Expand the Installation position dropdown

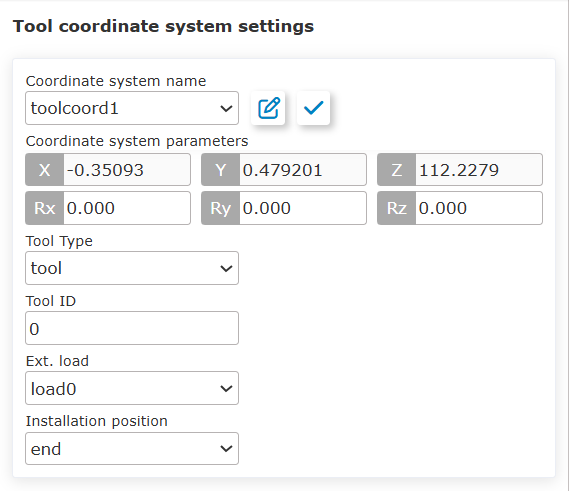[132, 448]
